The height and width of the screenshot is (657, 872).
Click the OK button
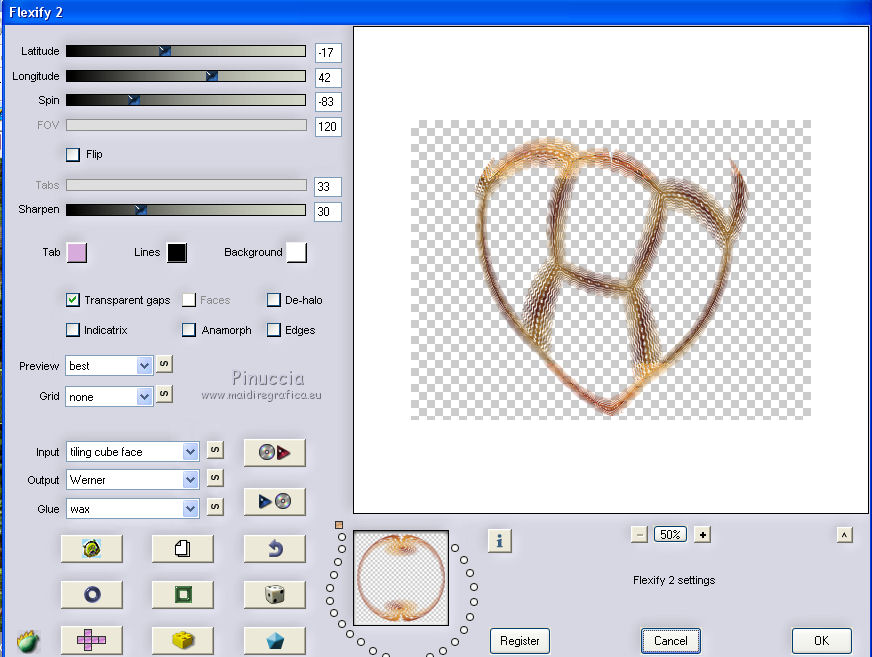coord(821,640)
